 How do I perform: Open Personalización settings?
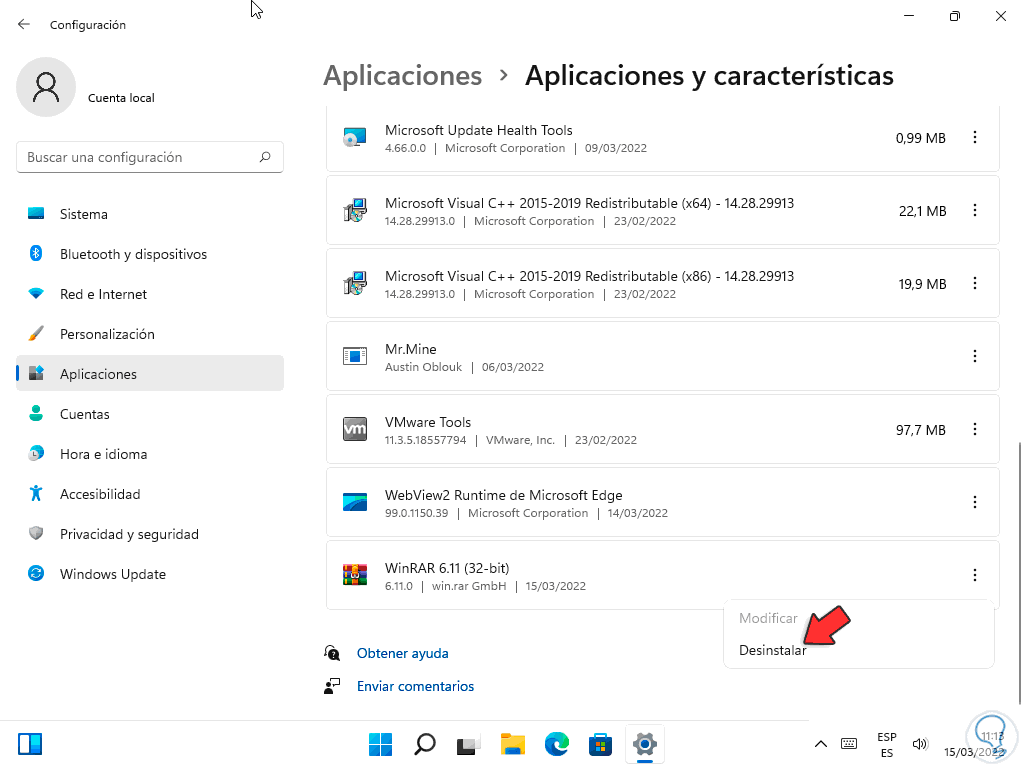(150, 334)
